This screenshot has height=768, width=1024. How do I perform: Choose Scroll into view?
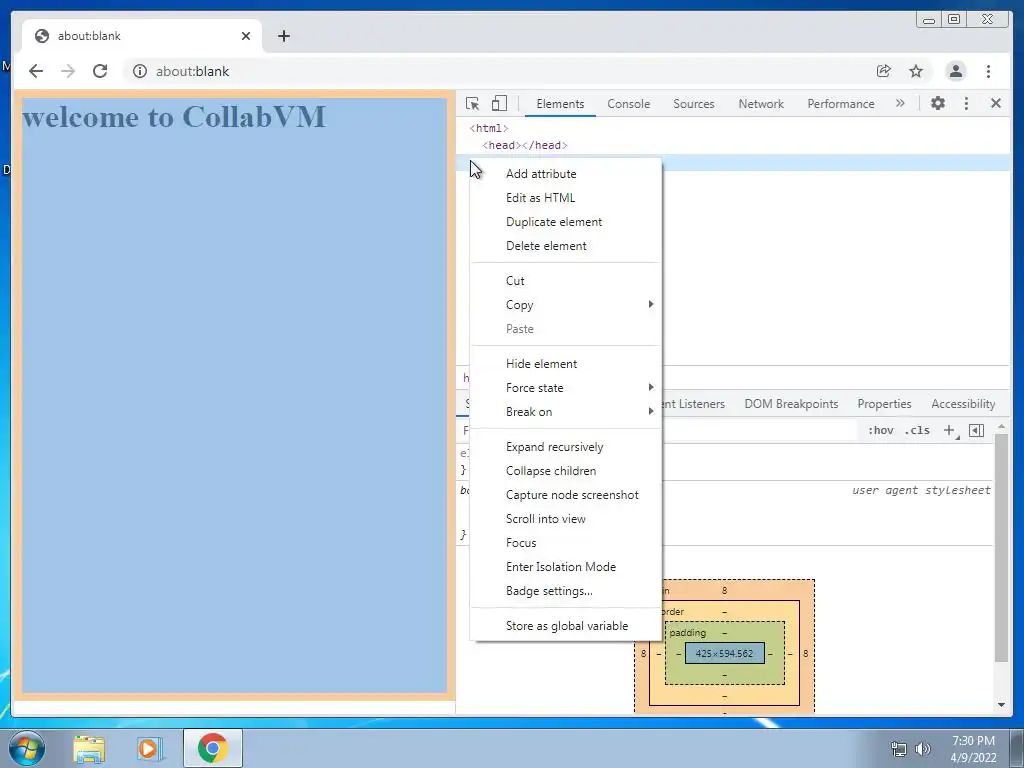[x=566, y=519]
